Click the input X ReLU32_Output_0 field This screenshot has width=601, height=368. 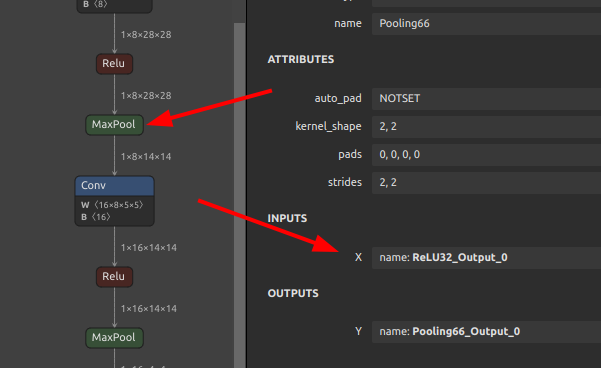[486, 258]
